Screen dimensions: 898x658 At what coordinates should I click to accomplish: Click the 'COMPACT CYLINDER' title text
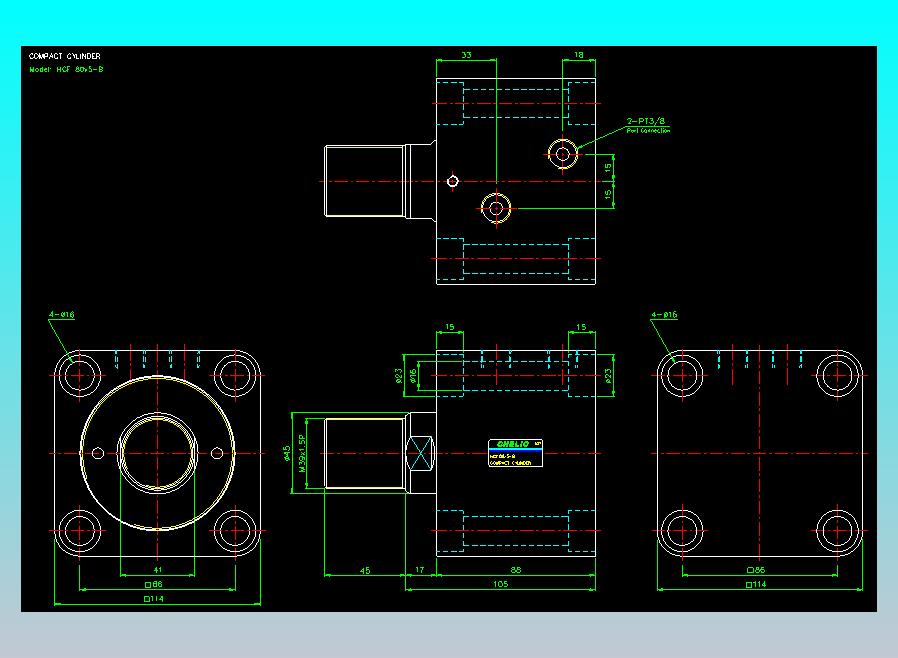click(x=65, y=56)
